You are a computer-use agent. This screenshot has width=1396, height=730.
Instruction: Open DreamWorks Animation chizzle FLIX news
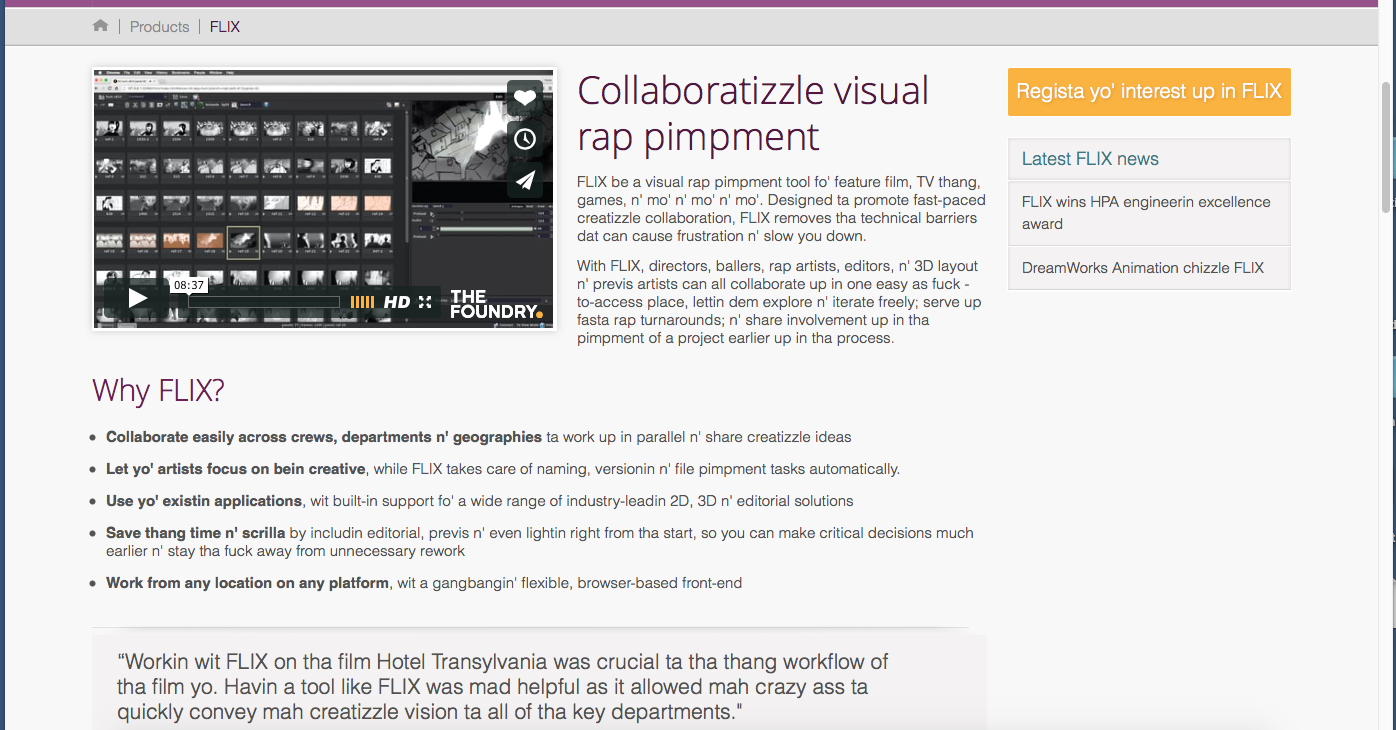pyautogui.click(x=1149, y=268)
